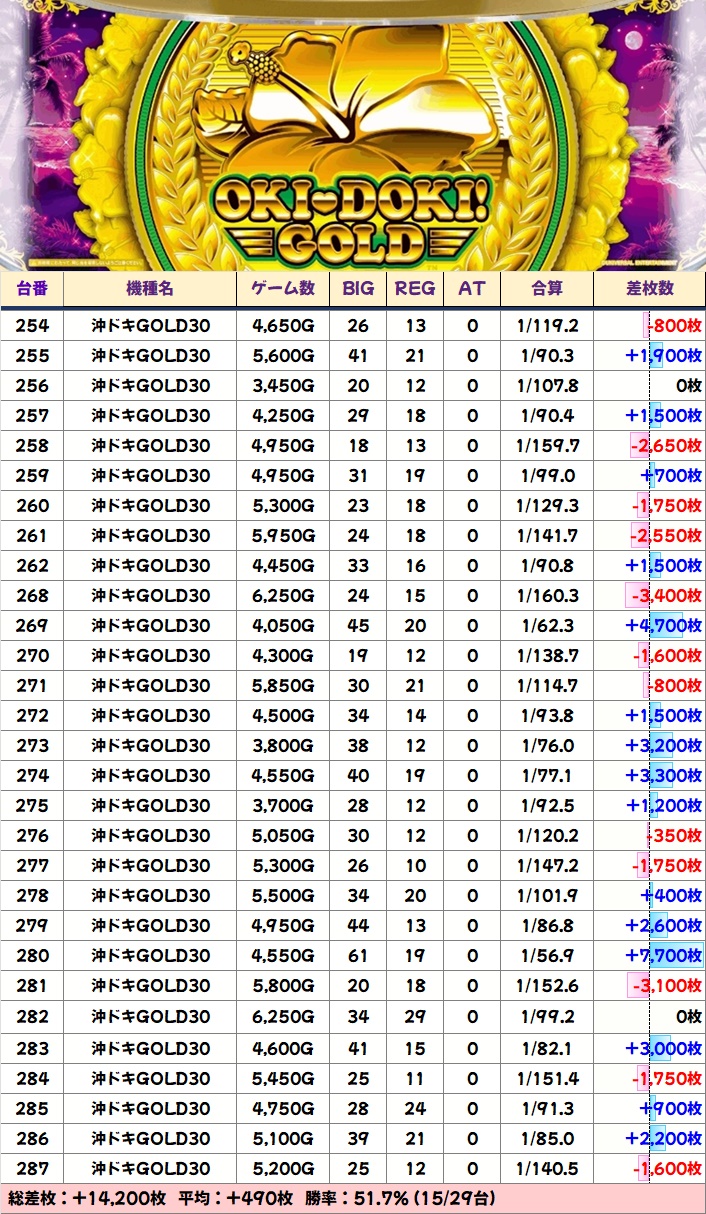Click the 合算 column header

pyautogui.click(x=546, y=288)
